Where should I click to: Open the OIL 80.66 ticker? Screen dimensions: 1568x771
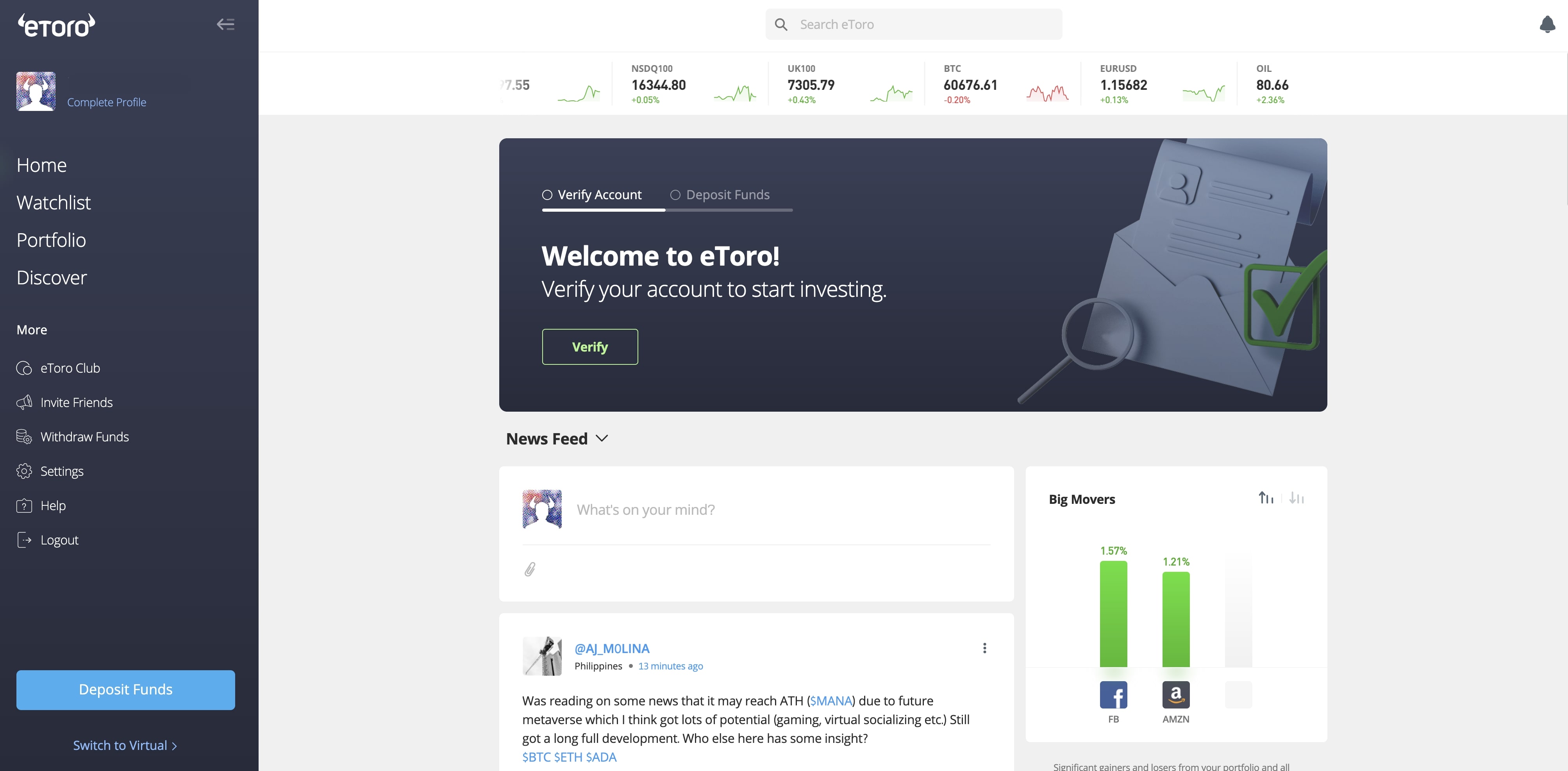coord(1272,85)
